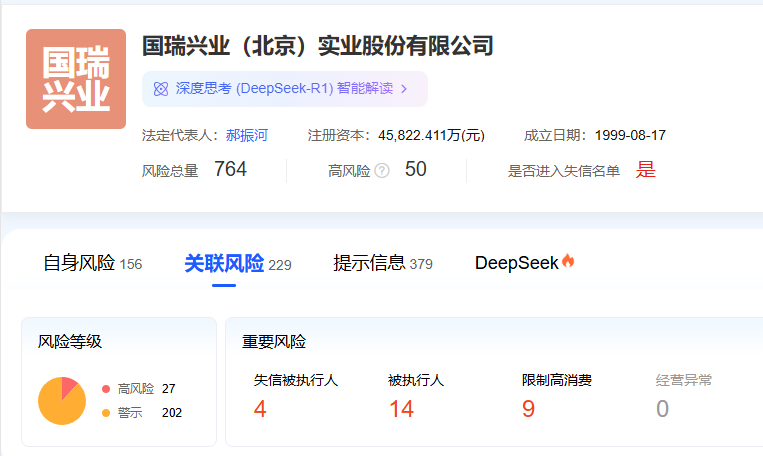Click the 高风险 value 50
This screenshot has height=456, width=763.
click(x=416, y=169)
